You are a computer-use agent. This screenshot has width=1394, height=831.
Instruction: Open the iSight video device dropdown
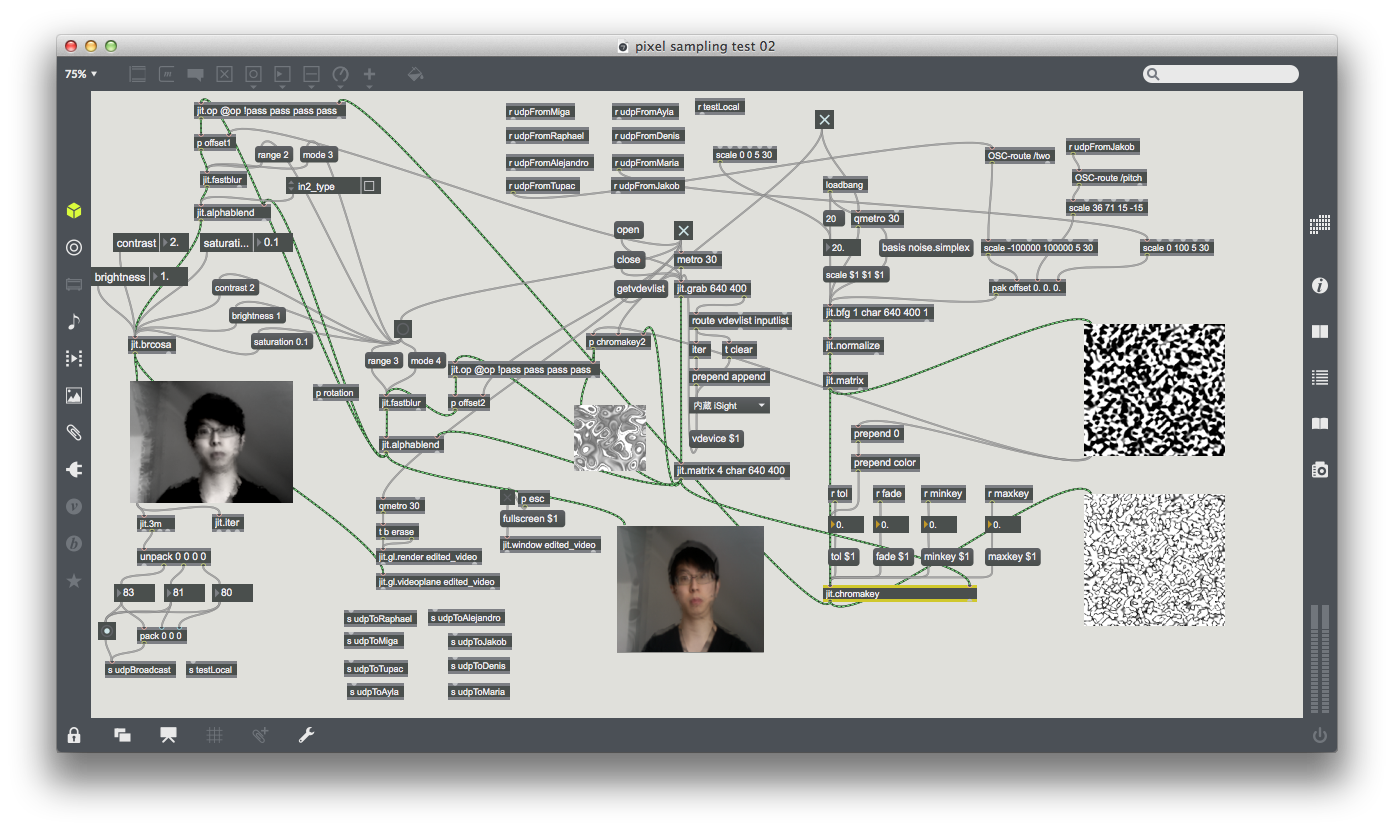click(730, 405)
